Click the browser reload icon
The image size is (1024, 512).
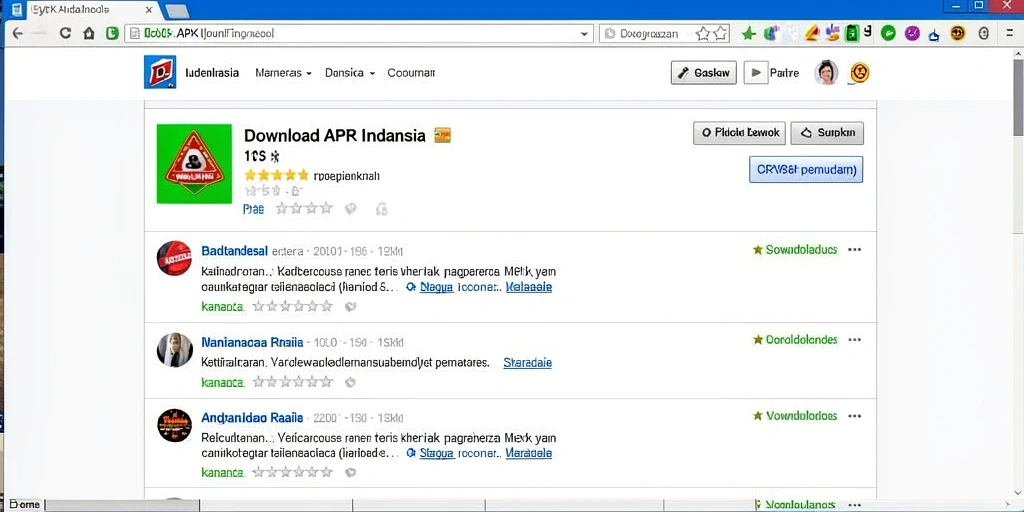65,33
